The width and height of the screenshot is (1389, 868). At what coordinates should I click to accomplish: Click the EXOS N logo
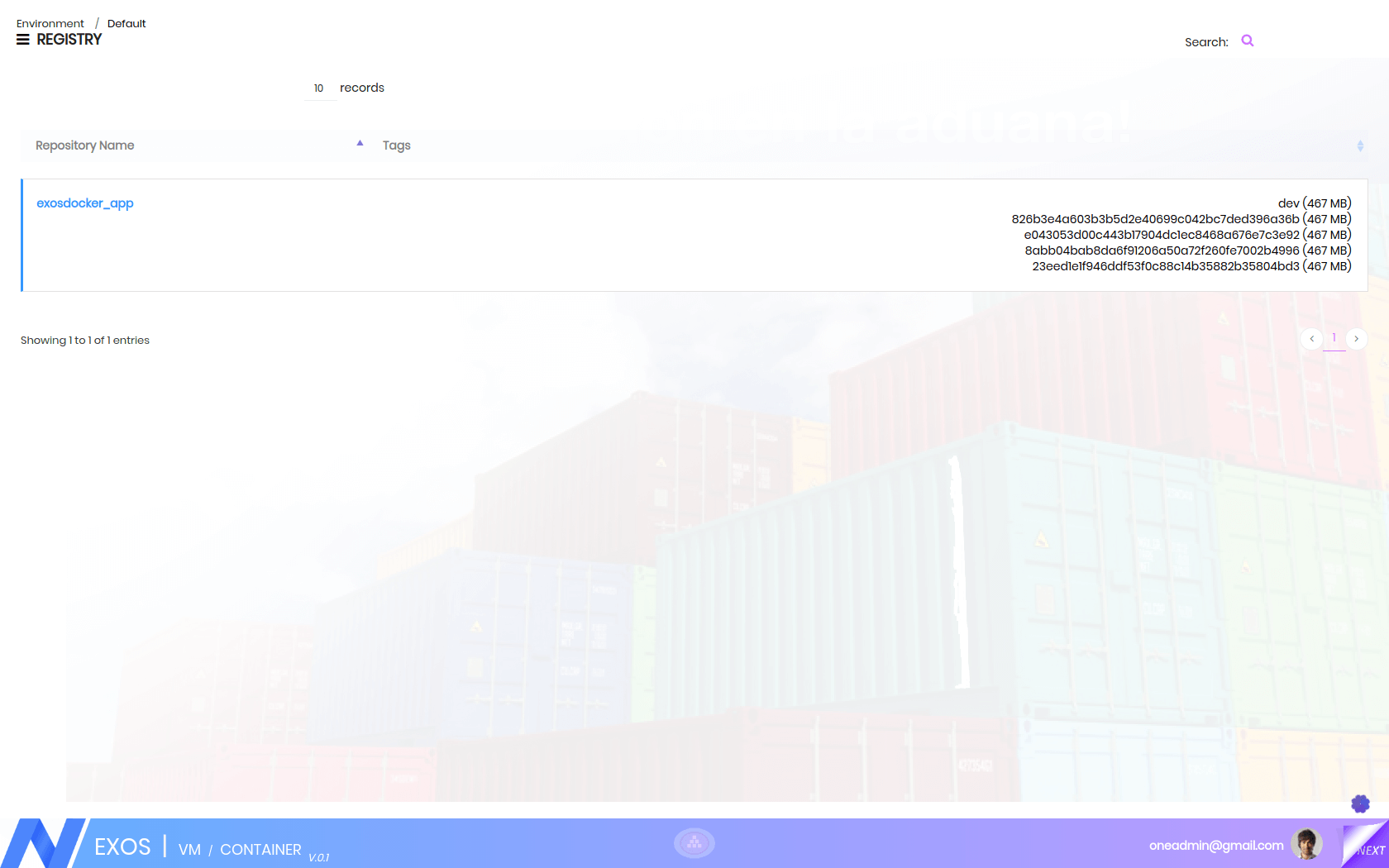coord(41,843)
